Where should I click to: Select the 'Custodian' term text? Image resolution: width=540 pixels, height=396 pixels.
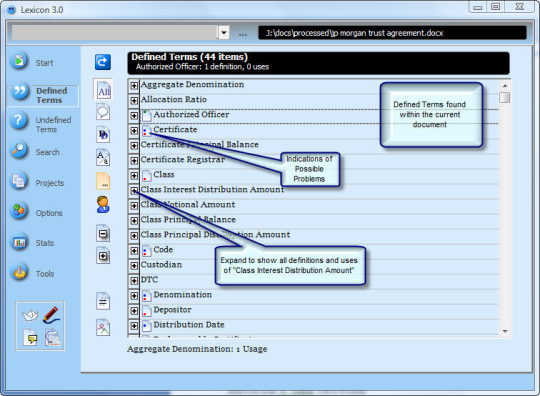(161, 265)
